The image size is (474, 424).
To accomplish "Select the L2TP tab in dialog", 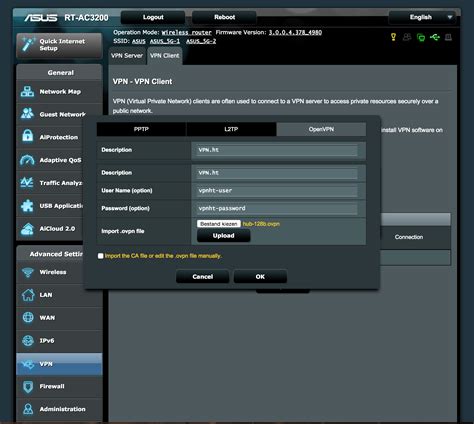I will [231, 129].
